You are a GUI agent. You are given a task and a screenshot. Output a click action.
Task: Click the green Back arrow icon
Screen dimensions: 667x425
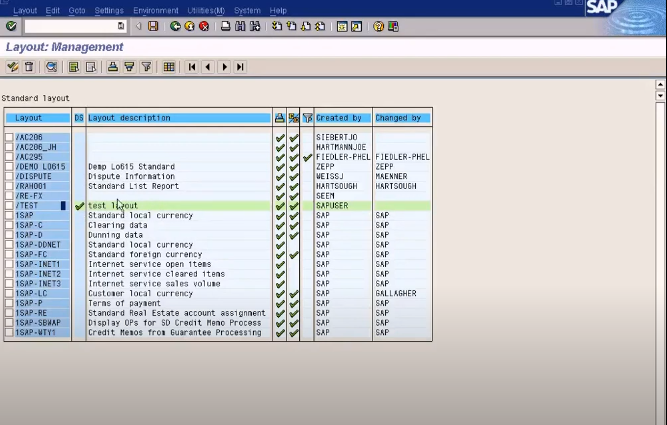point(175,26)
